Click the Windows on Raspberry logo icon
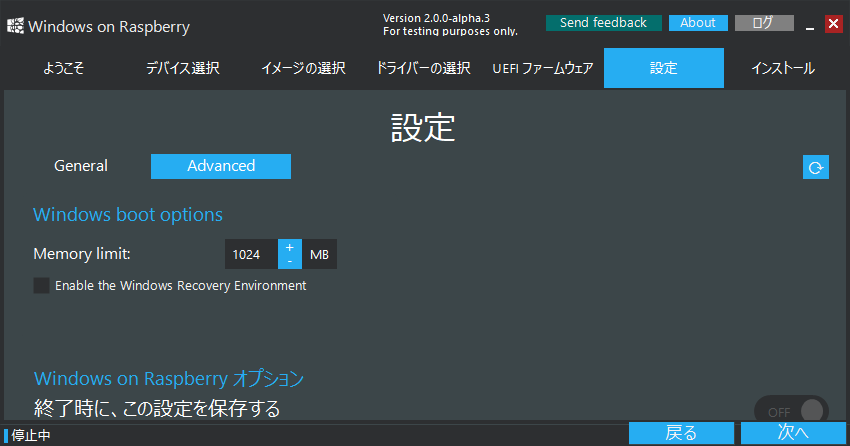The width and height of the screenshot is (850, 446). point(15,26)
